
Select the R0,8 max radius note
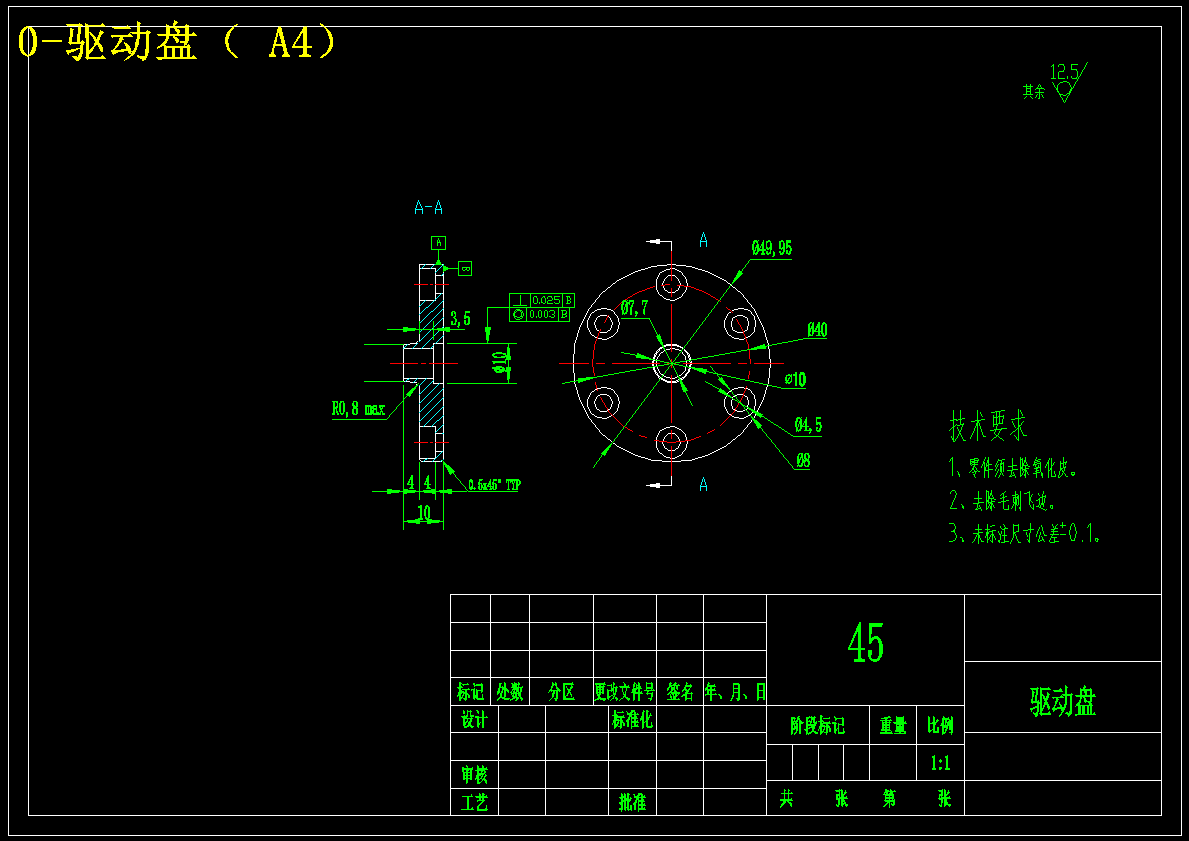coord(358,410)
